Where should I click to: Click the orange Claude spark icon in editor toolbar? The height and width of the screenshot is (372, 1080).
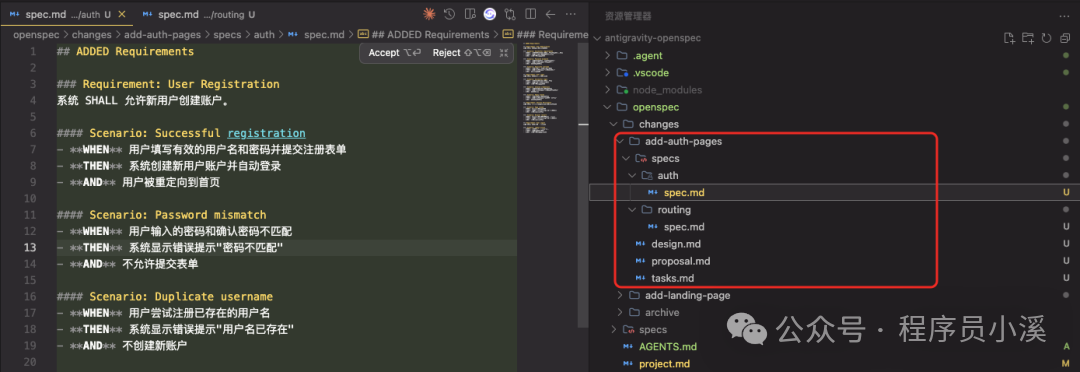click(429, 14)
